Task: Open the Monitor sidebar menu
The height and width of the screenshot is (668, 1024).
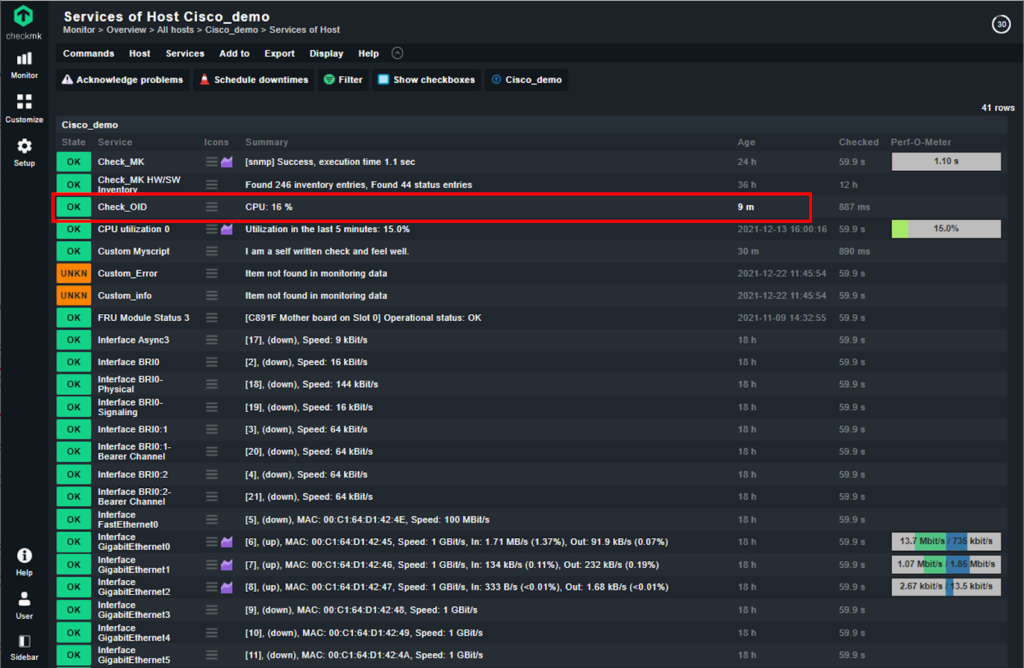Action: tap(24, 65)
